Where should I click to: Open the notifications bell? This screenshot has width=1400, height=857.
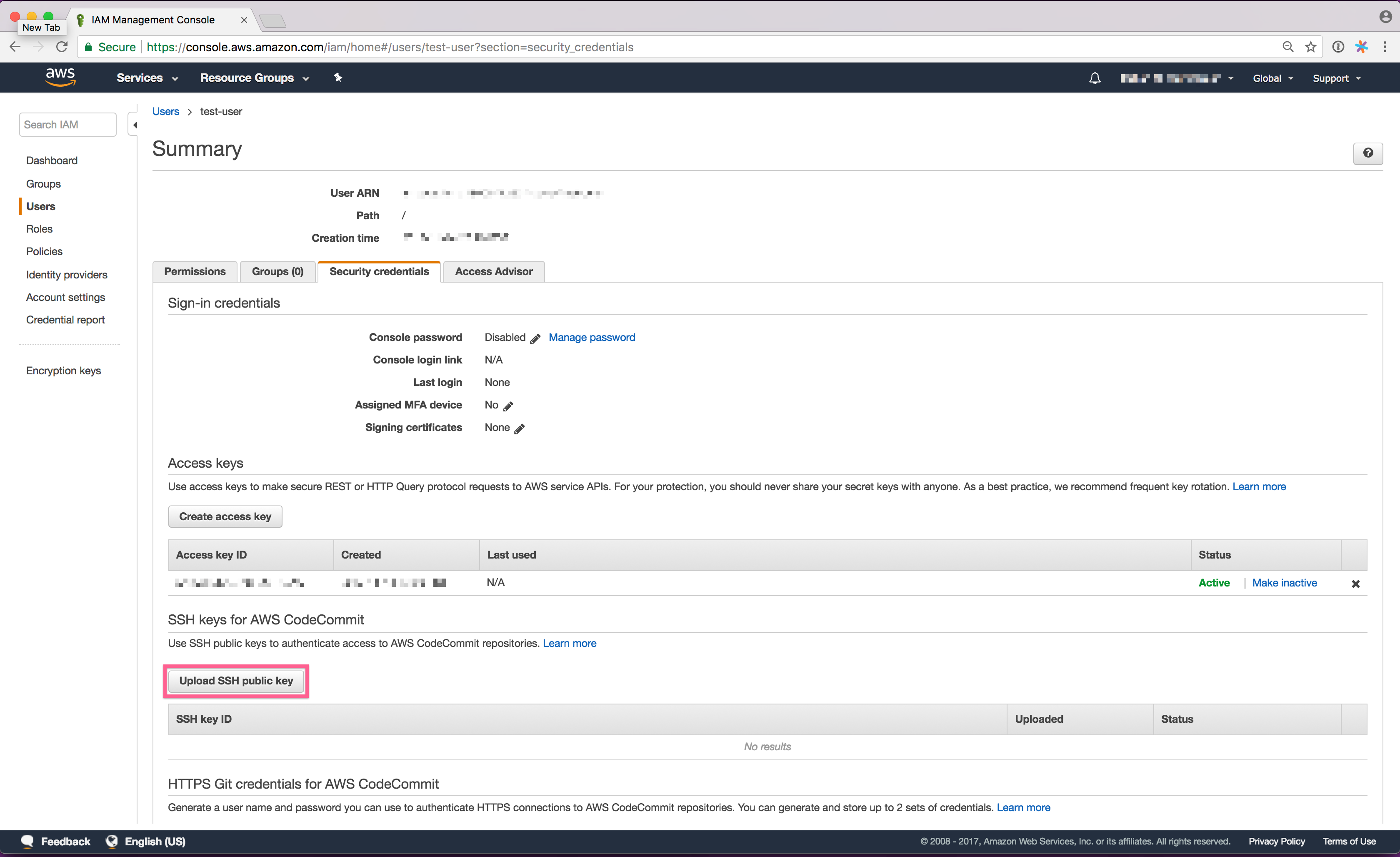(1094, 78)
